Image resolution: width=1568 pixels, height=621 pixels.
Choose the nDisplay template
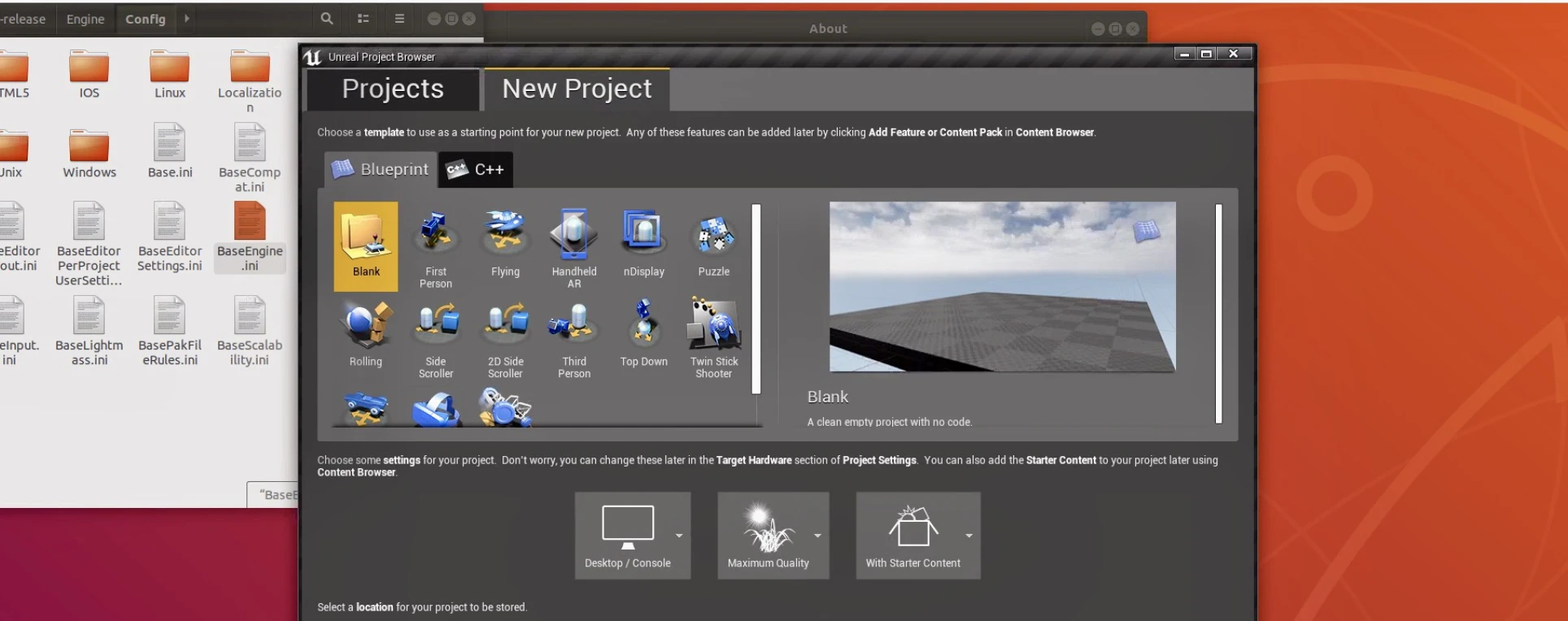click(644, 244)
